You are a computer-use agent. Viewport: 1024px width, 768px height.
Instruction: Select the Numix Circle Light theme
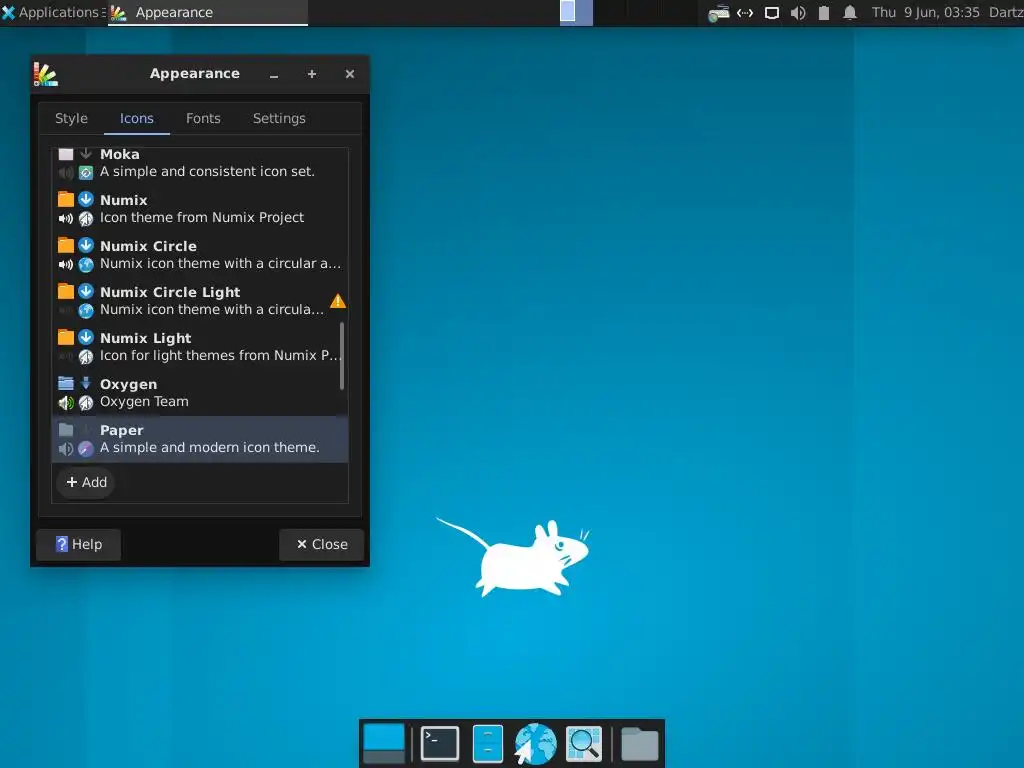pos(200,301)
